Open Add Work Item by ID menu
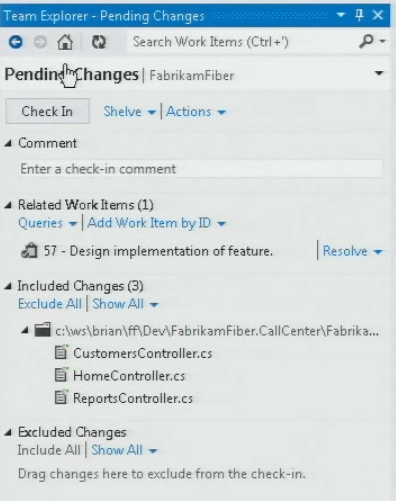This screenshot has width=396, height=501. coord(157,223)
